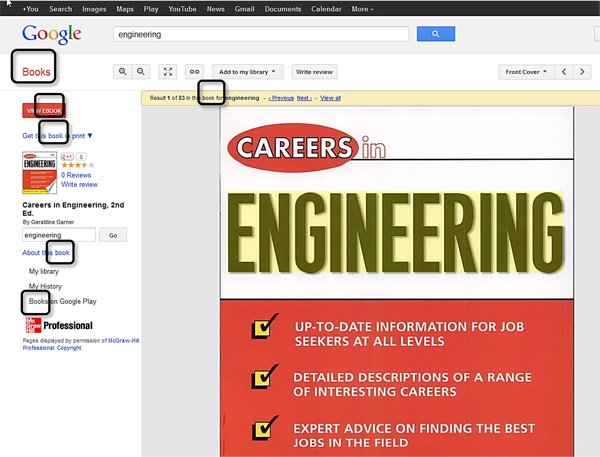Open the Front Cover dropdown
This screenshot has height=457, width=600.
526,72
